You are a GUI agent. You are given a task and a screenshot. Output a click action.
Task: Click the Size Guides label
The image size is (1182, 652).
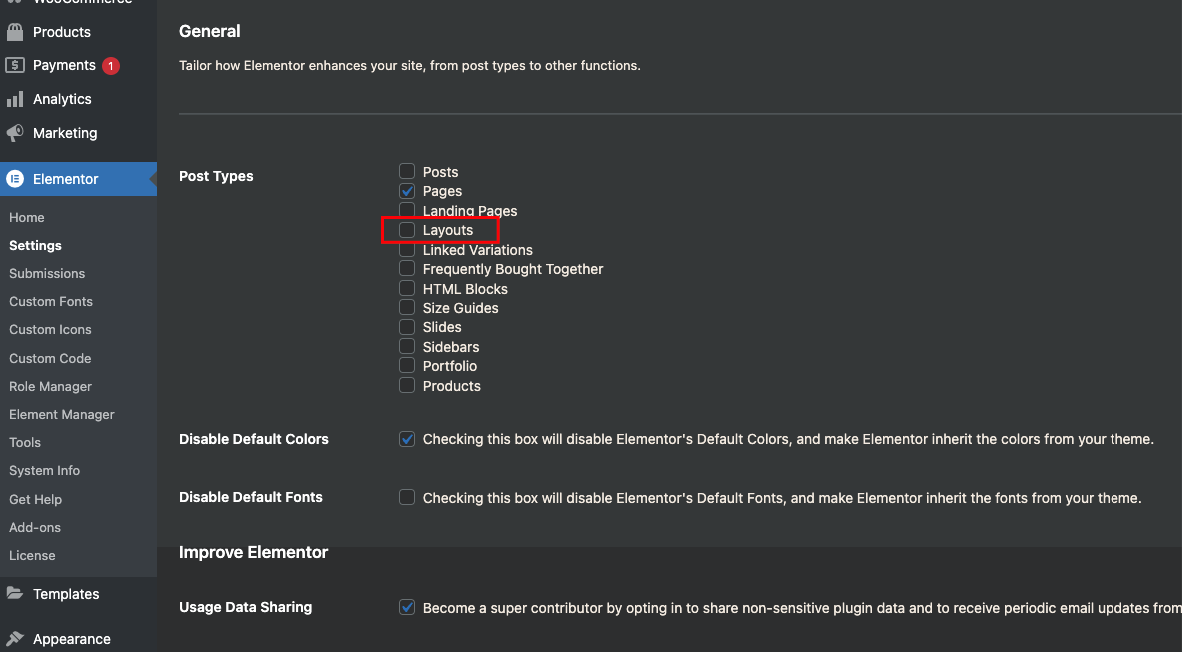coord(460,308)
